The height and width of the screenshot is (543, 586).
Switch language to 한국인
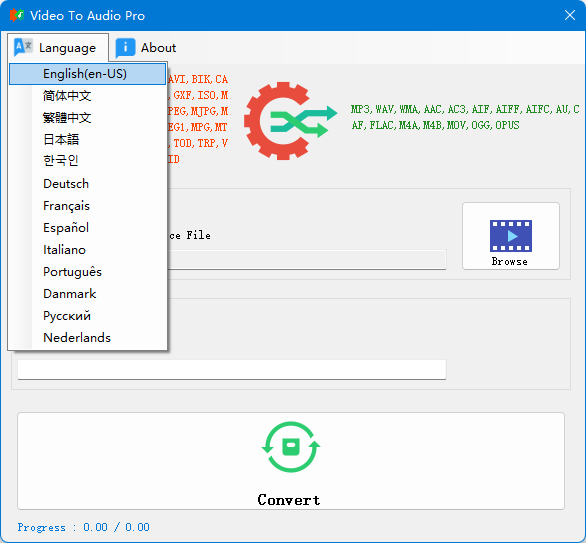87,161
